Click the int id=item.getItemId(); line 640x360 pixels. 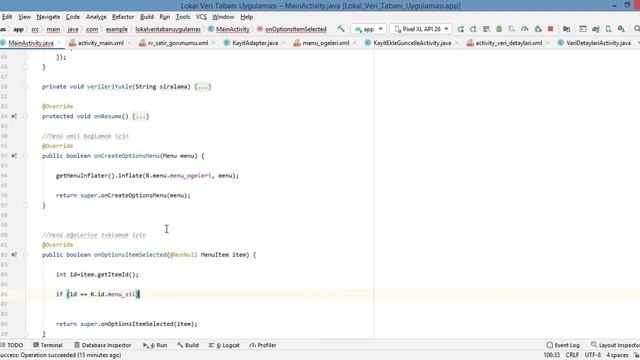97,274
